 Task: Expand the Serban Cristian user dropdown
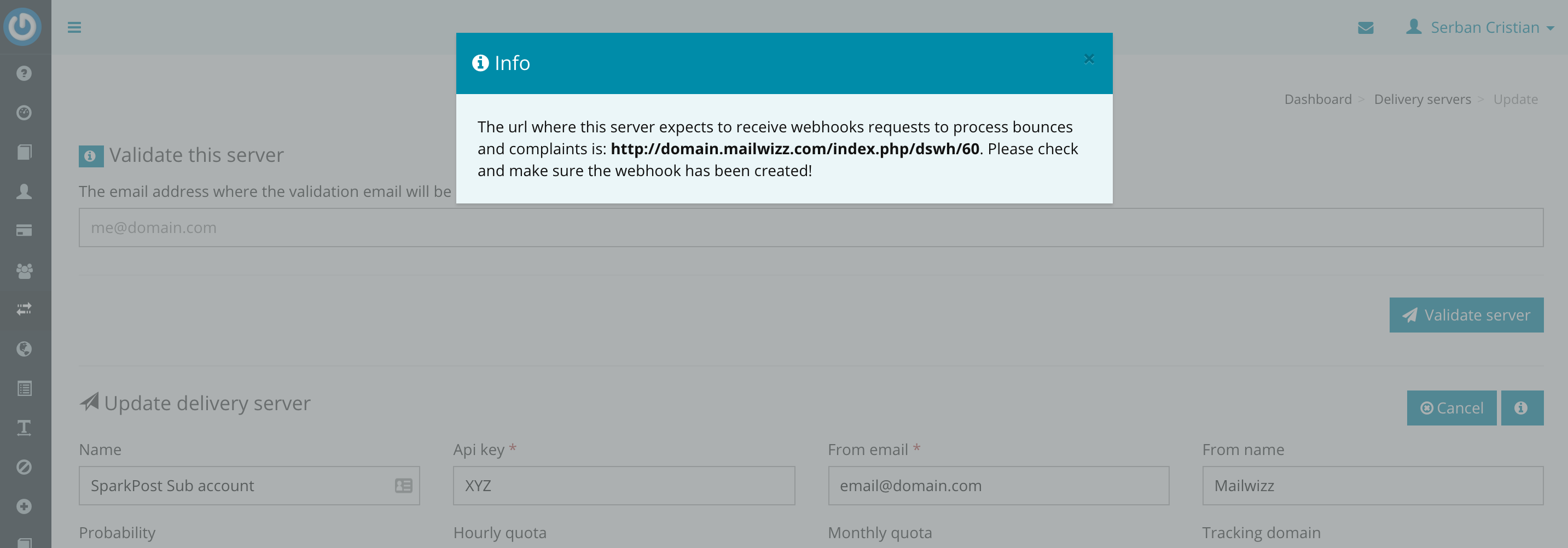click(1479, 28)
